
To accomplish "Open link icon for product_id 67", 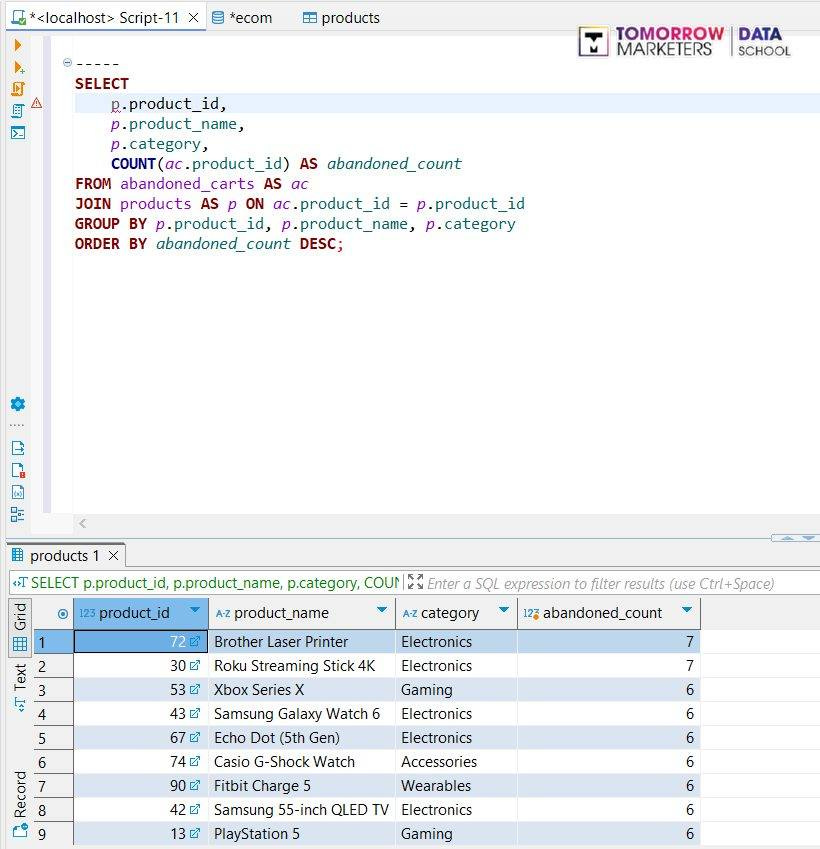I will (x=195, y=737).
